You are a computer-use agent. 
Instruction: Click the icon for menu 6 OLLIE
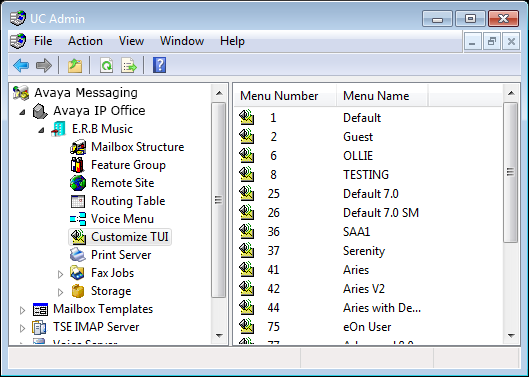pos(247,155)
